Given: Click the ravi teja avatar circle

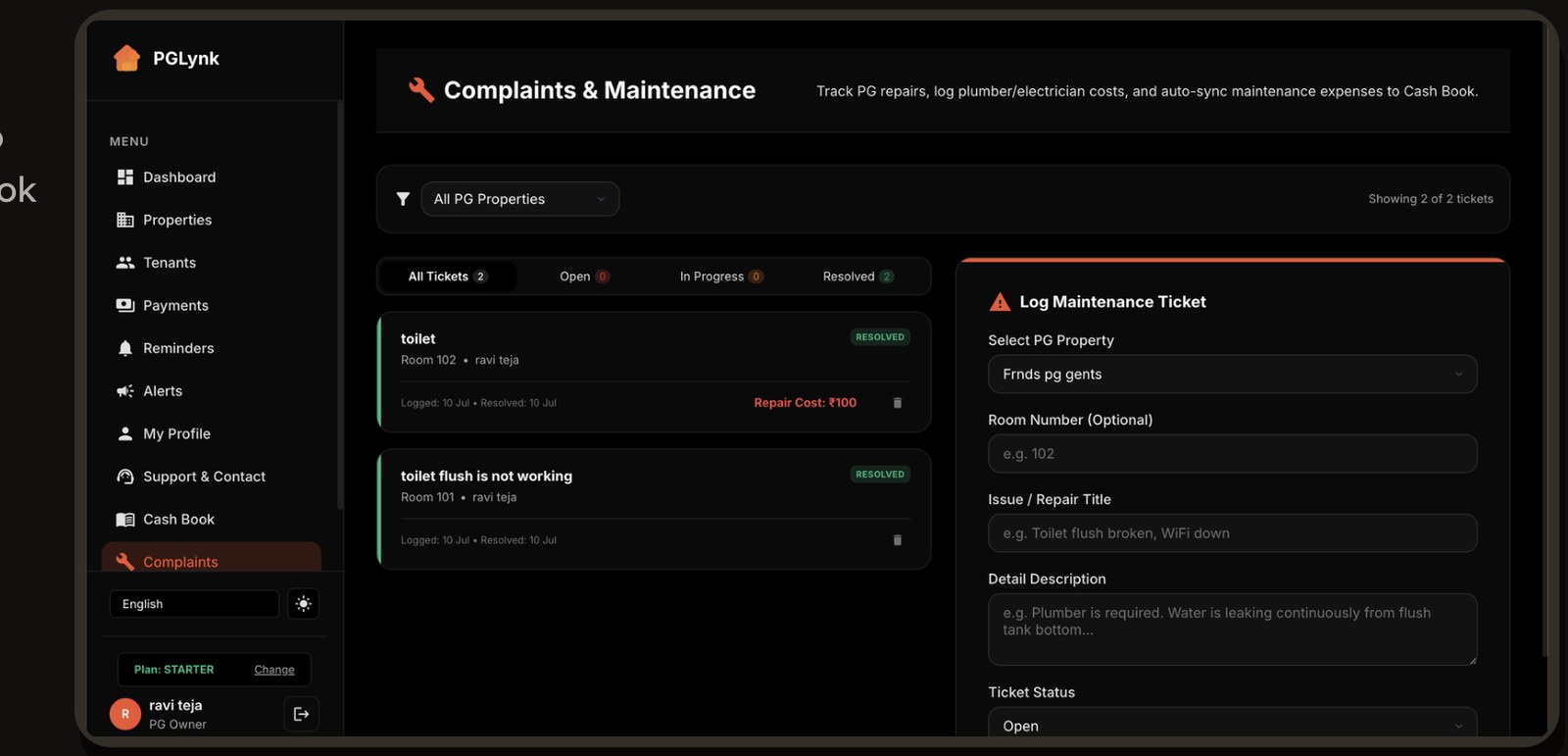Looking at the screenshot, I should tap(125, 714).
